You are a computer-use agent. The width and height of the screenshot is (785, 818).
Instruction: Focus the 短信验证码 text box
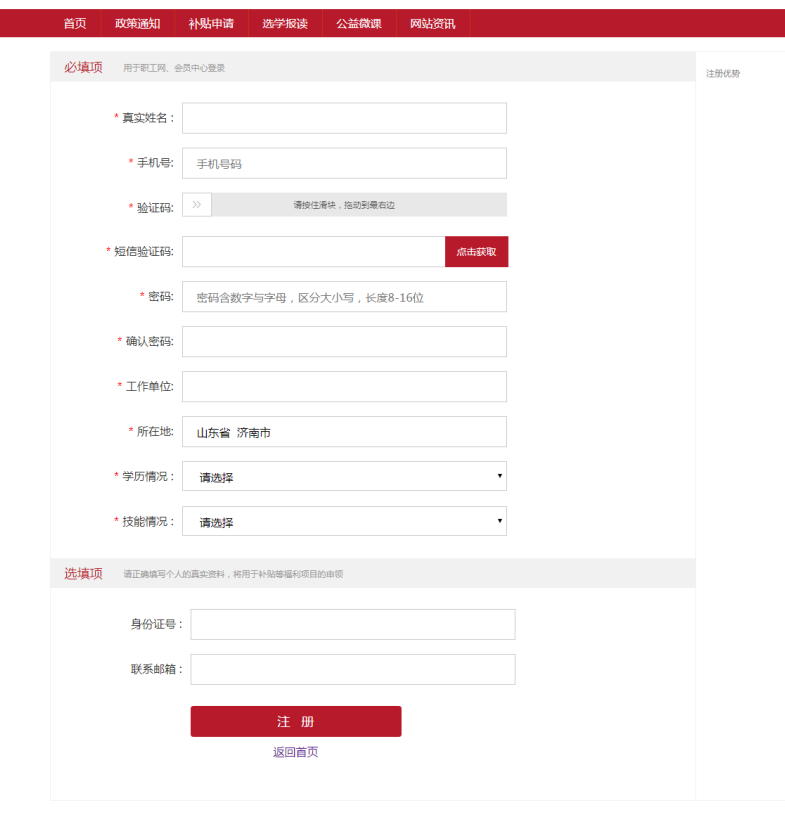click(x=313, y=252)
